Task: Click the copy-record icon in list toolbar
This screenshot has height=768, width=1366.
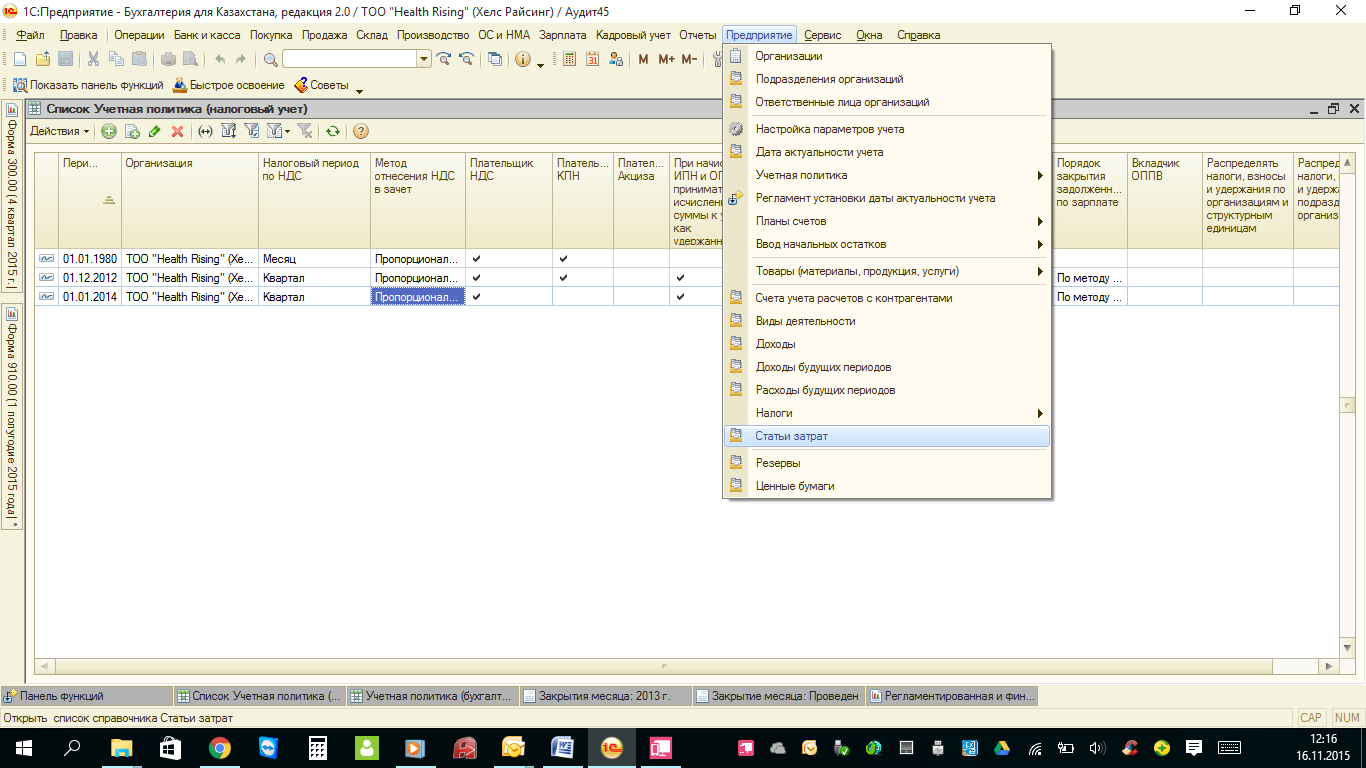Action: coord(132,131)
